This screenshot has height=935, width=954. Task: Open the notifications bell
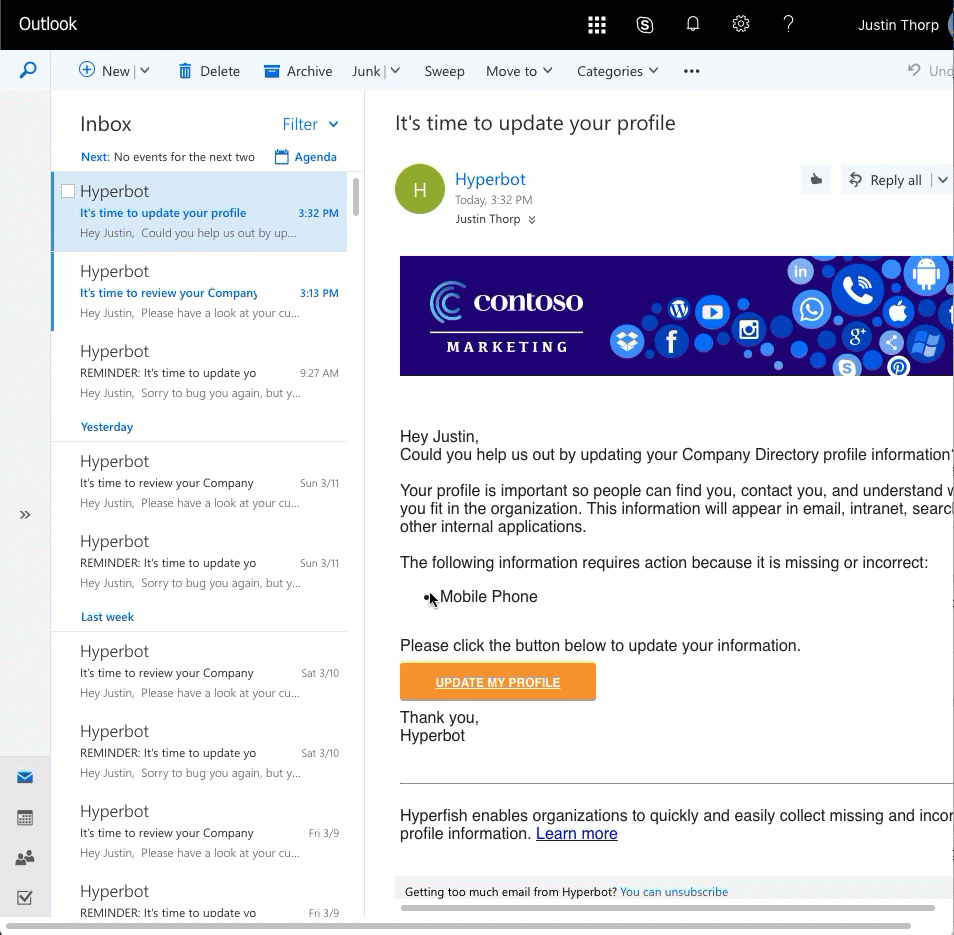(x=692, y=24)
